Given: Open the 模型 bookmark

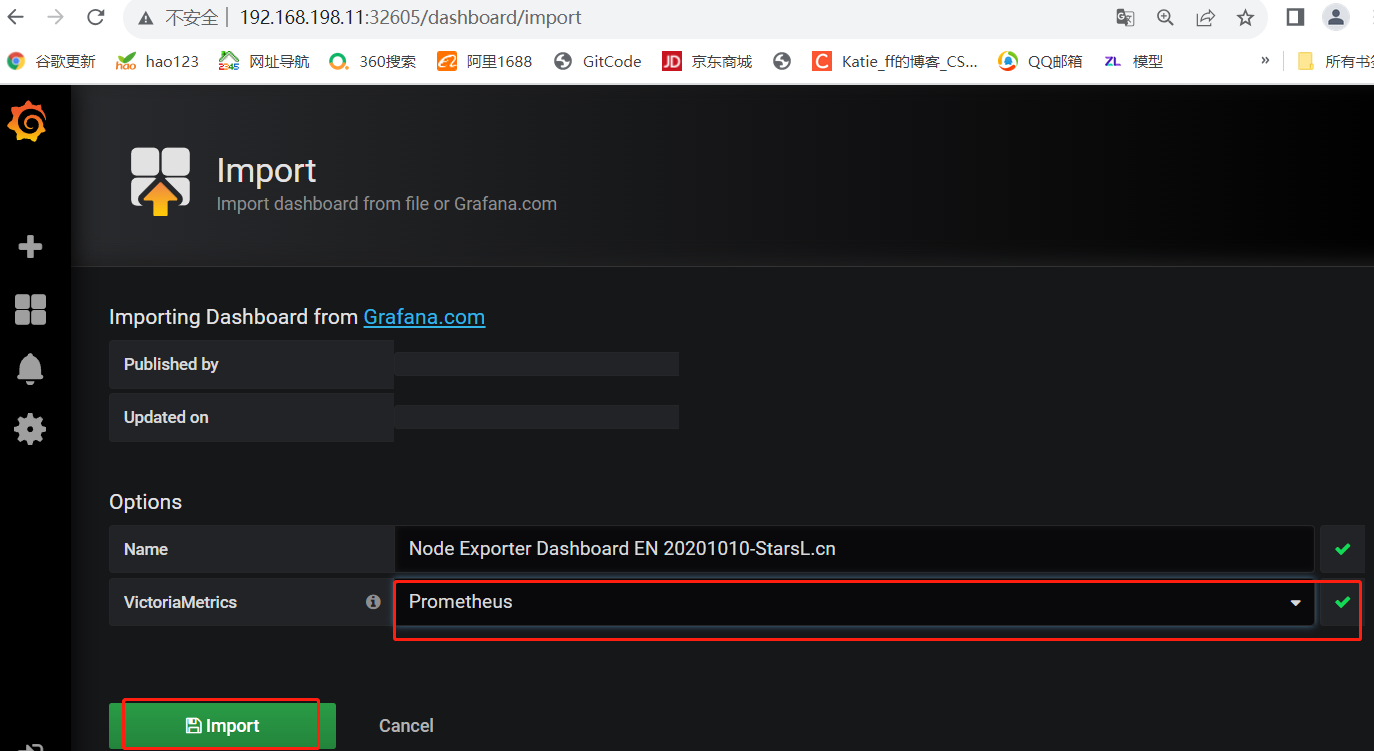Looking at the screenshot, I should pyautogui.click(x=1133, y=61).
